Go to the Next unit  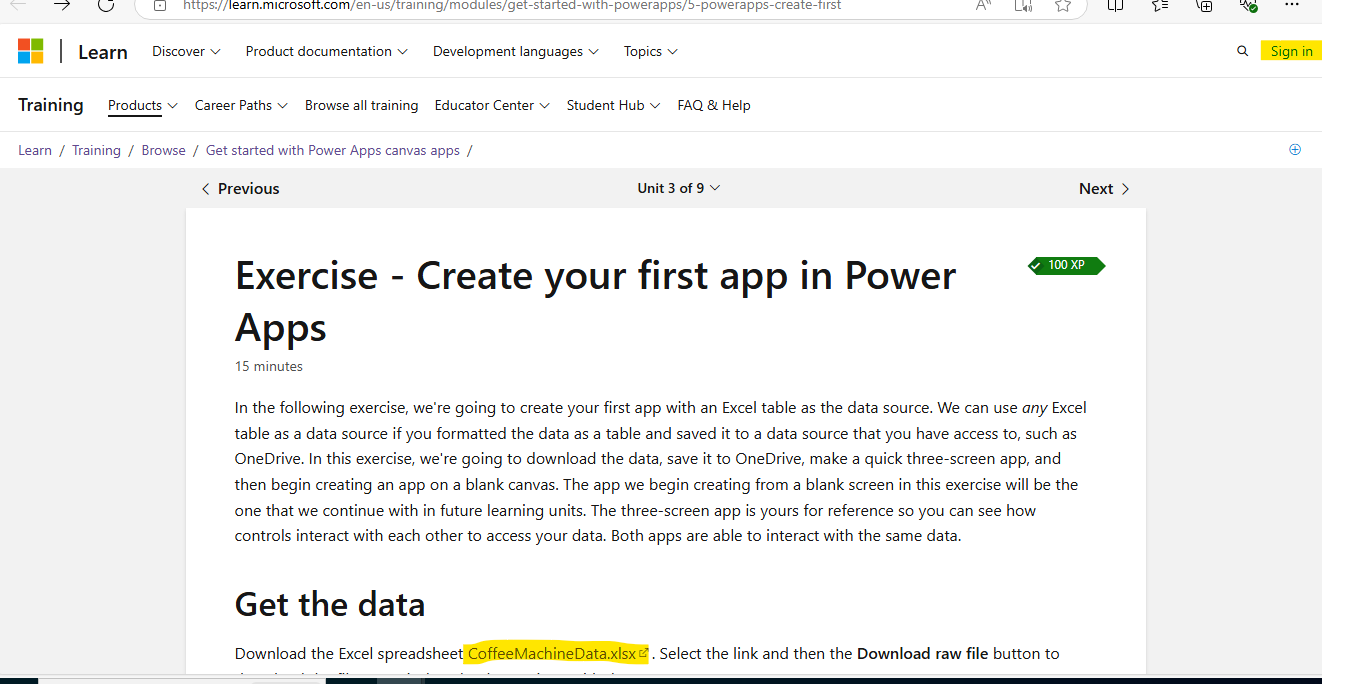click(1104, 188)
